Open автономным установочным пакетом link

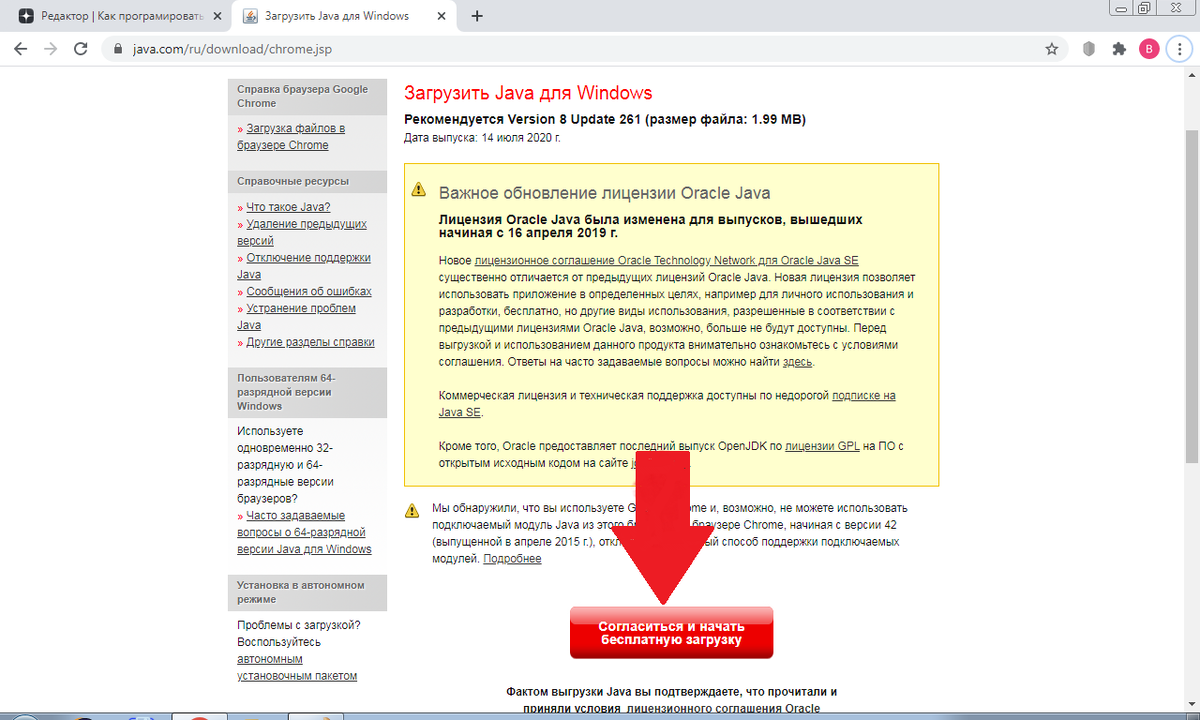(x=296, y=667)
